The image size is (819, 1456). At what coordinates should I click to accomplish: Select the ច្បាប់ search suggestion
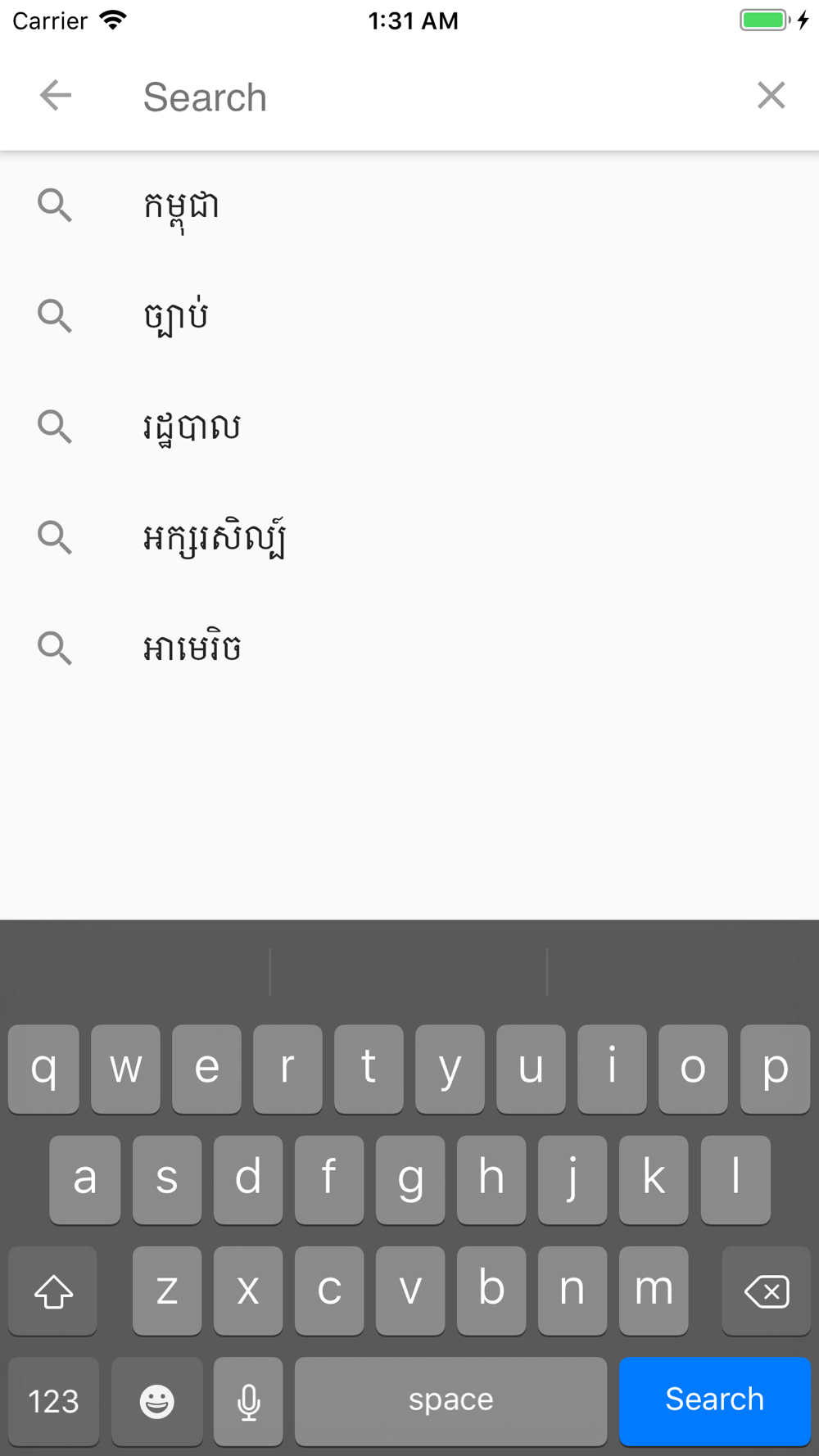click(409, 316)
